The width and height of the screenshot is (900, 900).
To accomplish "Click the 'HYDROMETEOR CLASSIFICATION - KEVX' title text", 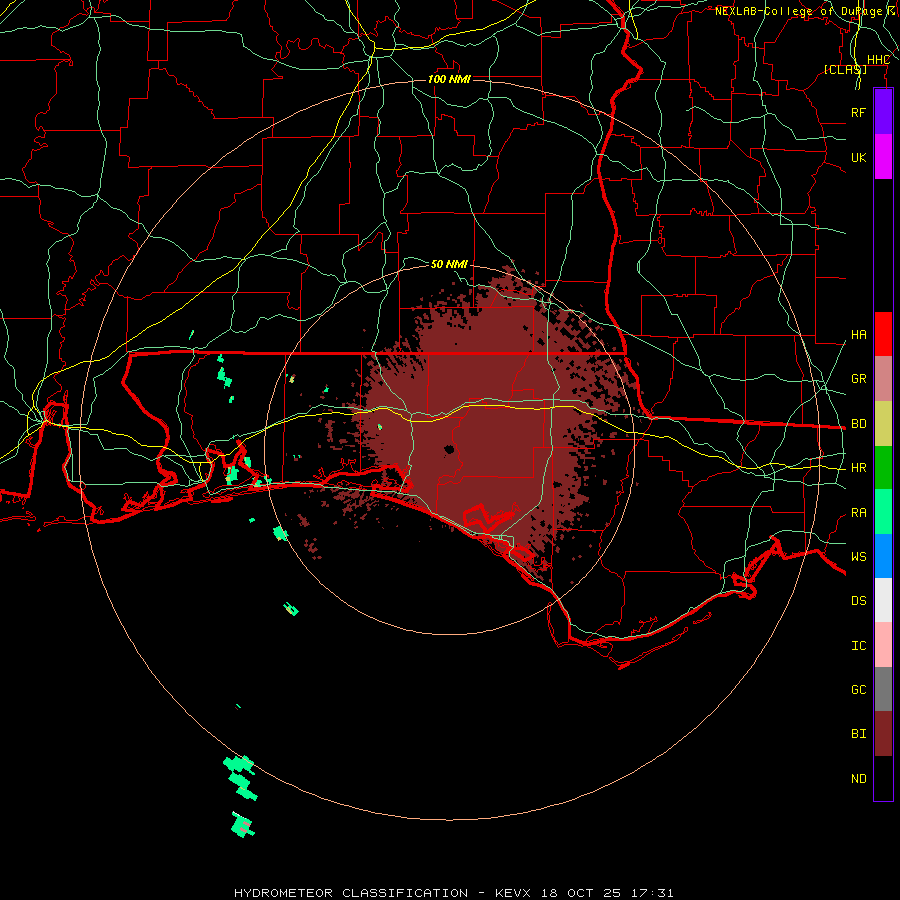I will coord(385,893).
